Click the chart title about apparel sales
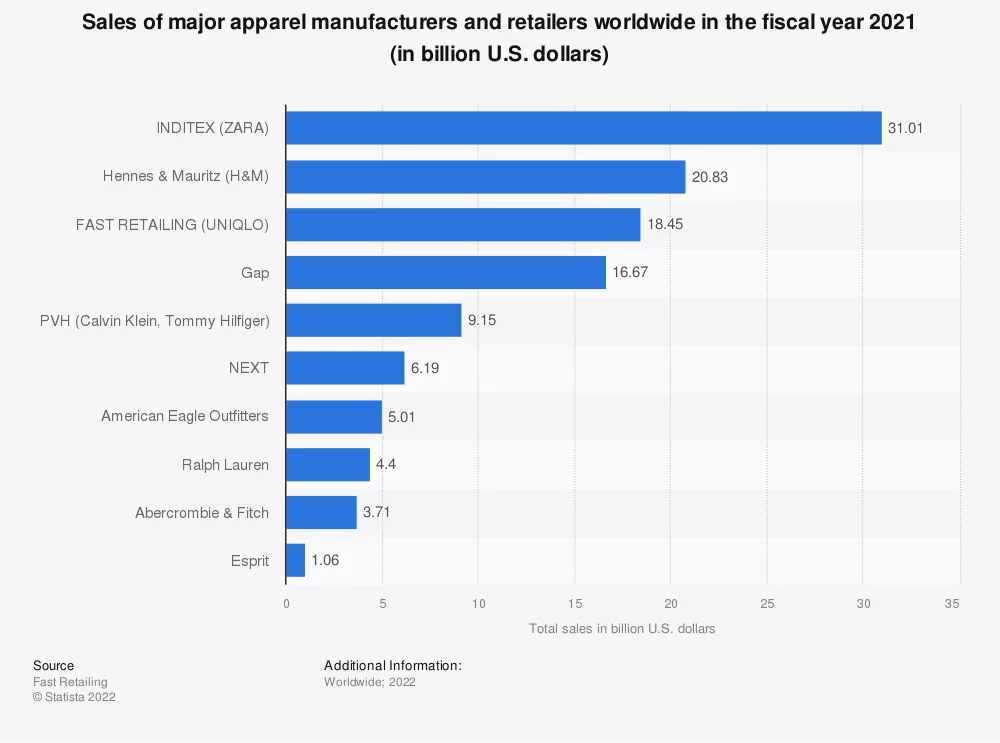This screenshot has width=1000, height=743. (499, 22)
